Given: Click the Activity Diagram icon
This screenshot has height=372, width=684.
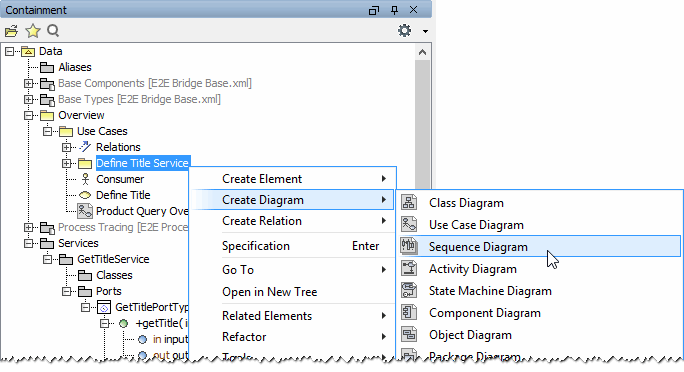Looking at the screenshot, I should click(409, 268).
